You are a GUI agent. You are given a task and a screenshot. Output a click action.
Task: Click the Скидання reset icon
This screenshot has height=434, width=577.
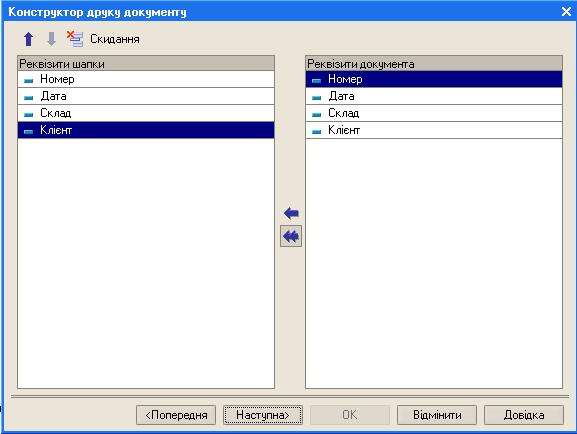pos(75,39)
